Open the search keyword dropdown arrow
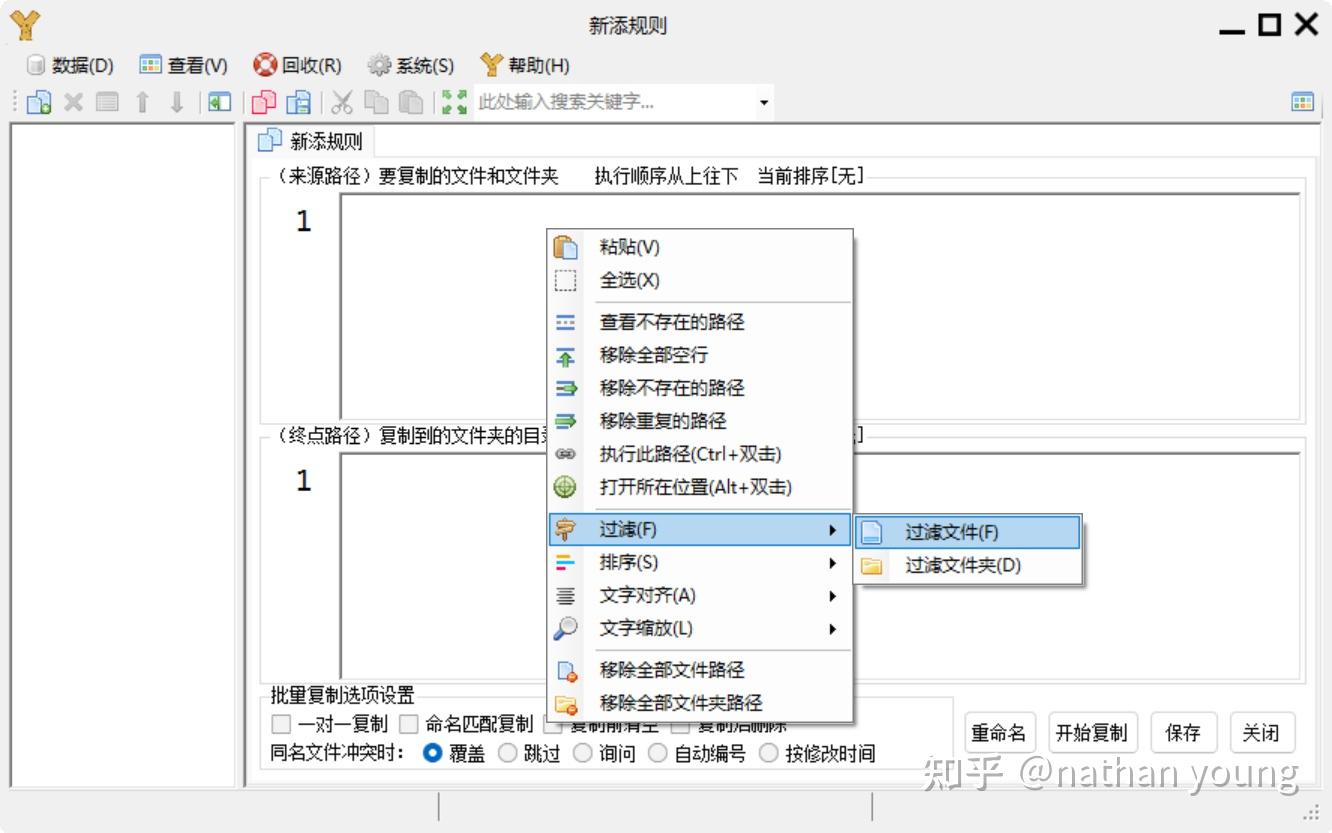1332x833 pixels. (765, 102)
